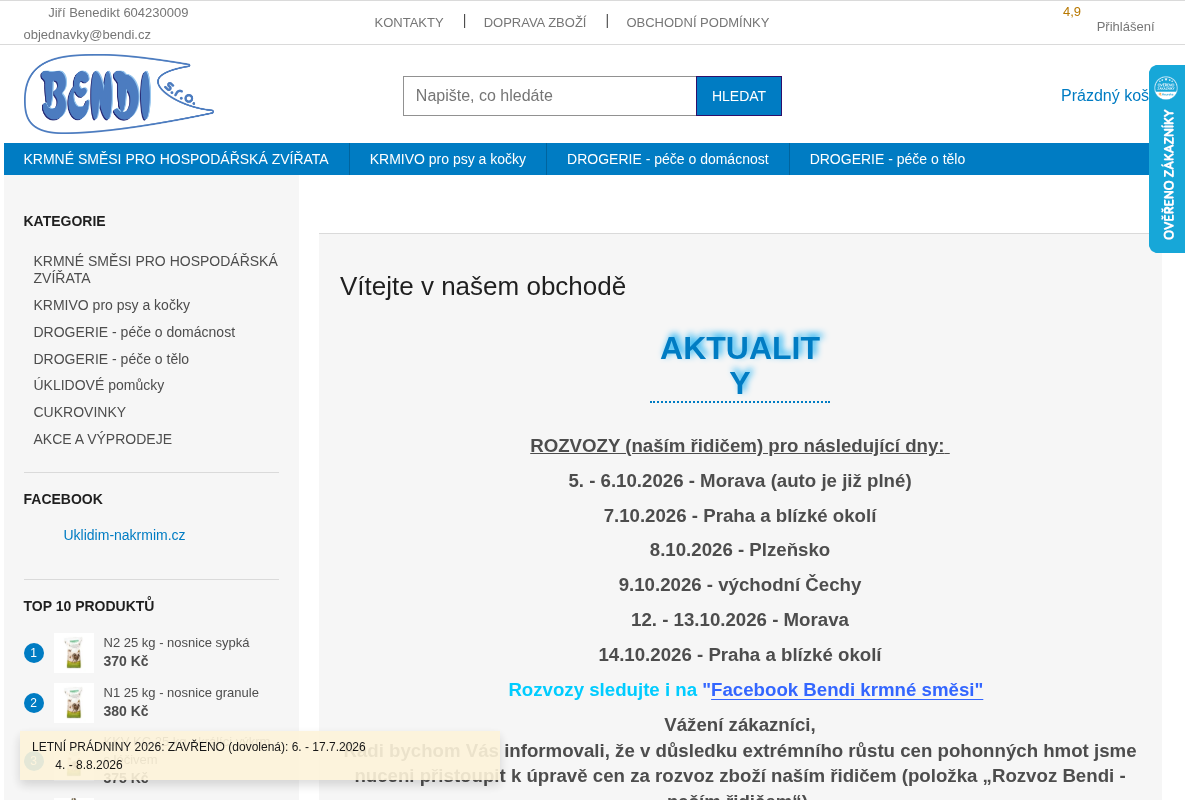Open ÚKLIDOVÉ pomůcky sidebar category
The width and height of the screenshot is (1200, 800).
point(99,385)
